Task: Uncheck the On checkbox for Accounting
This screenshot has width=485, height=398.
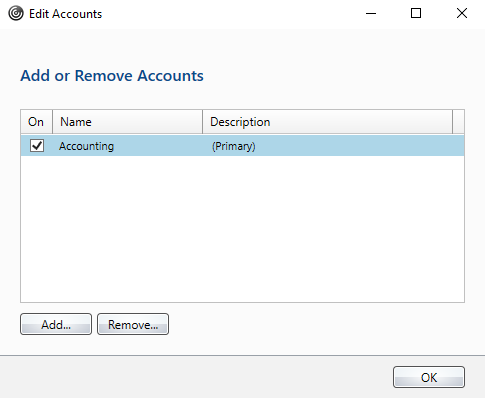Action: (x=37, y=146)
